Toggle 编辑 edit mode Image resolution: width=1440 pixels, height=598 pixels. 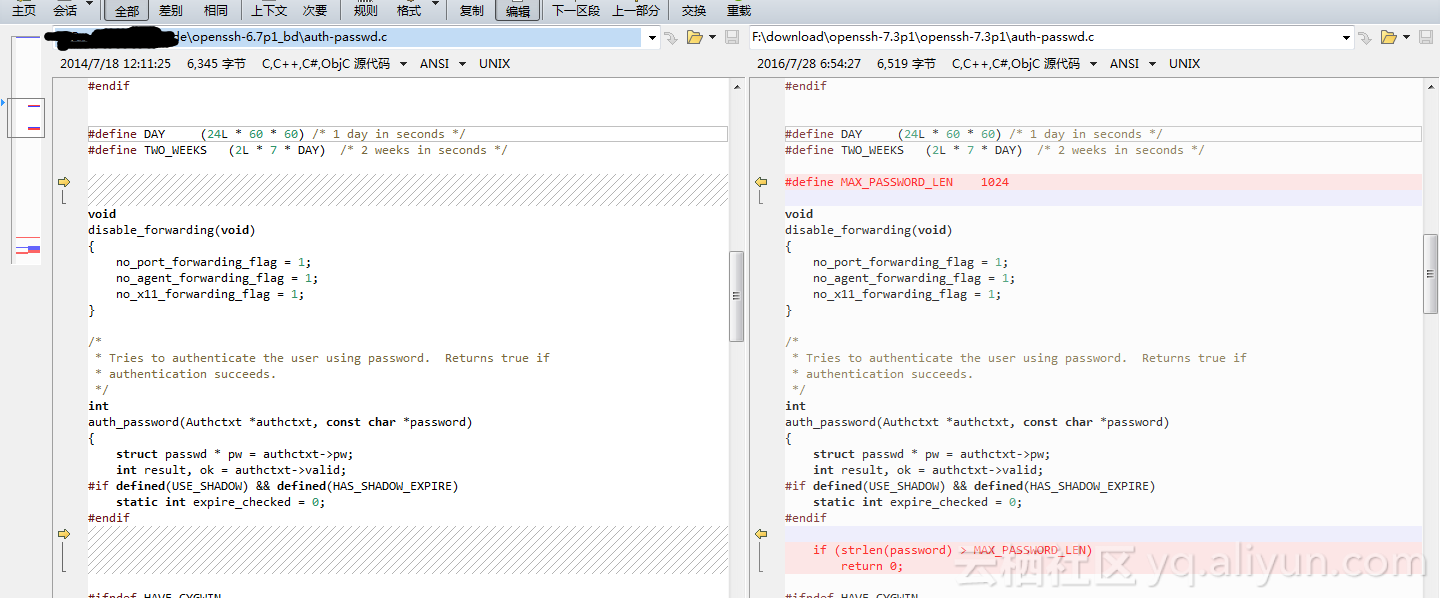(517, 10)
